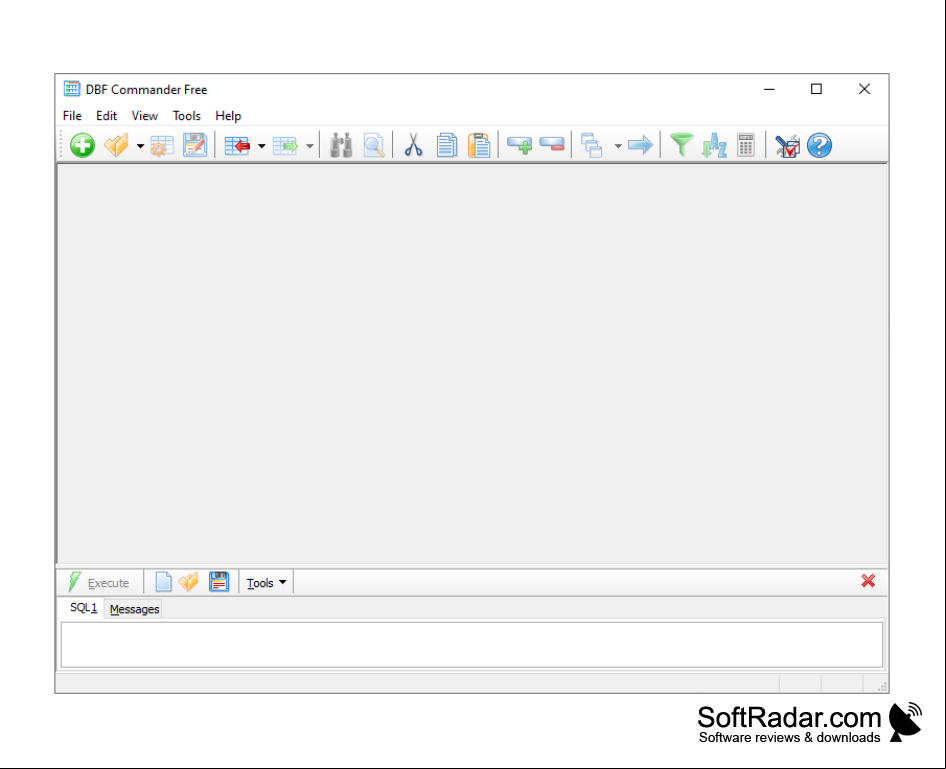Expand the Import dropdown arrow
The width and height of the screenshot is (946, 769).
click(x=262, y=146)
